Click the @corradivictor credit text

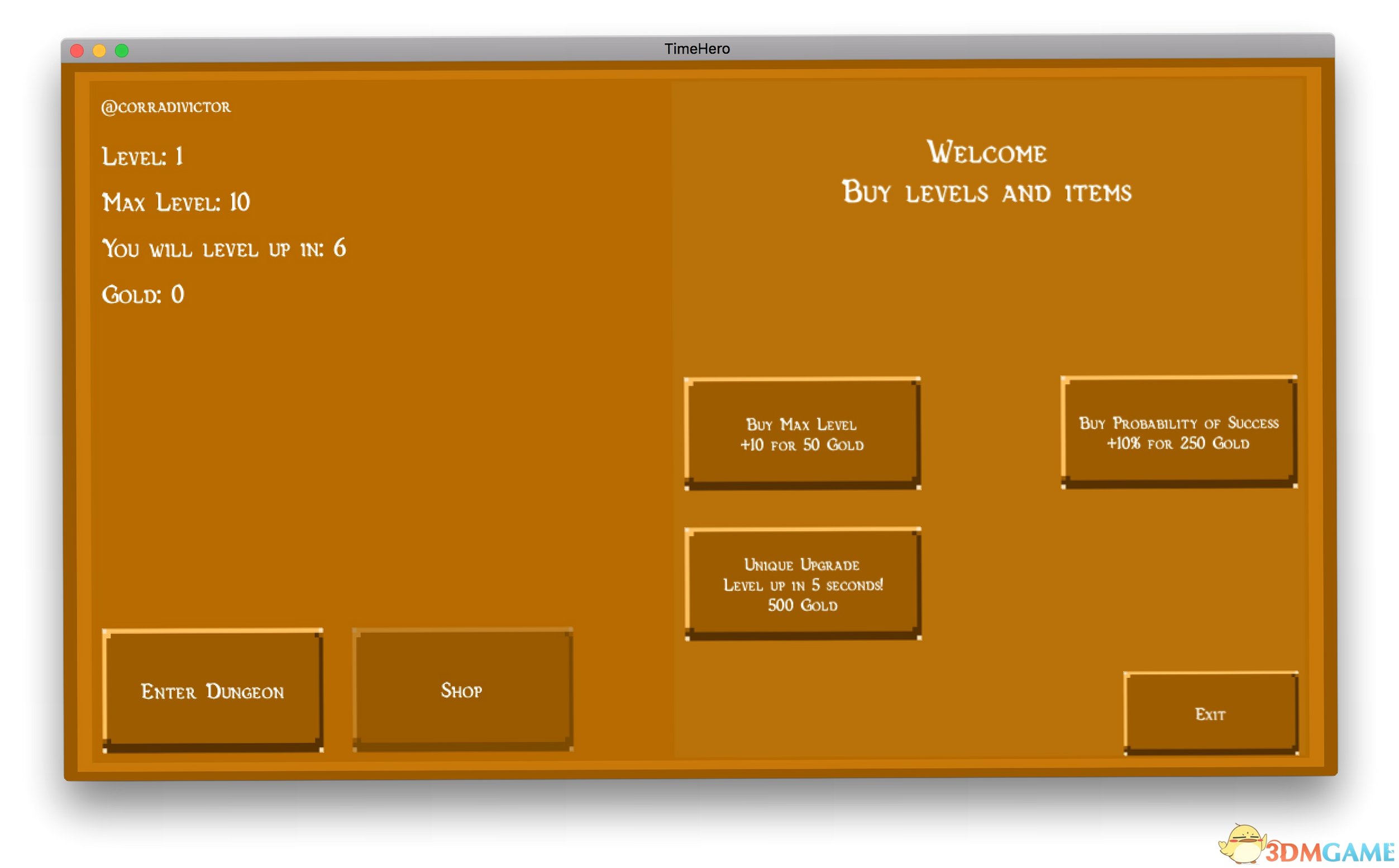pyautogui.click(x=166, y=107)
